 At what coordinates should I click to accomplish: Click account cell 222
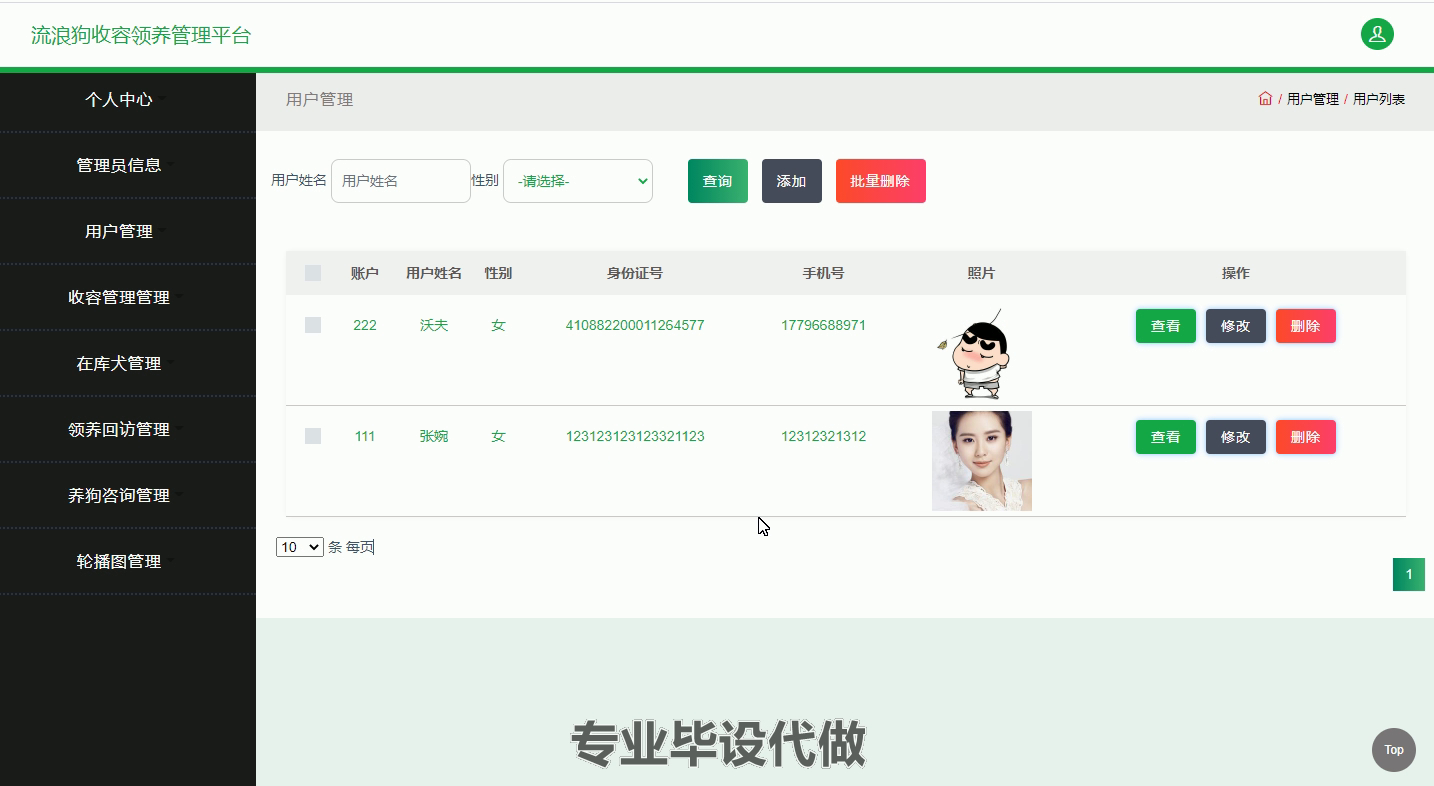click(x=365, y=325)
